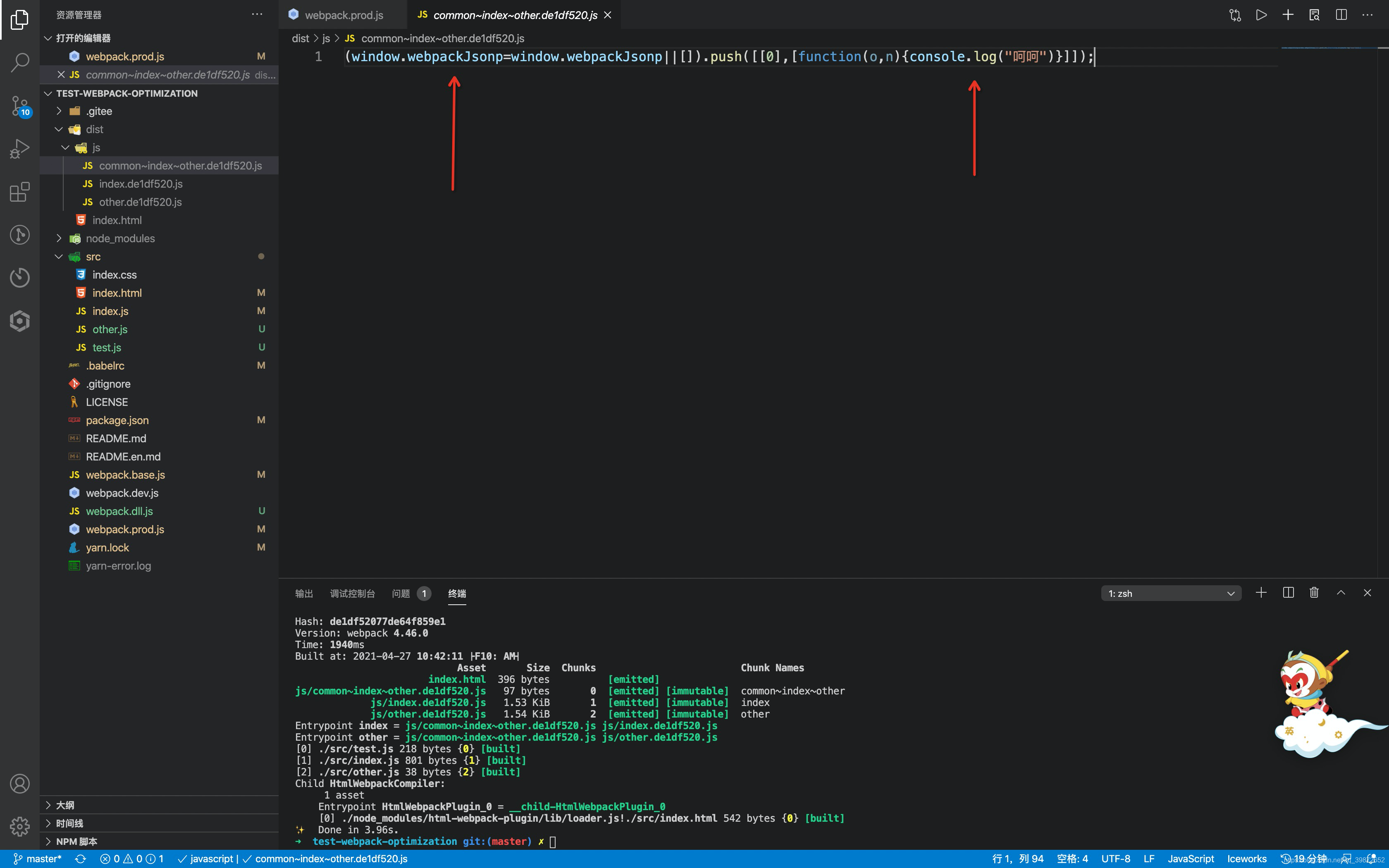Open the Search view in activity bar
This screenshot has height=868, width=1389.
(x=19, y=62)
